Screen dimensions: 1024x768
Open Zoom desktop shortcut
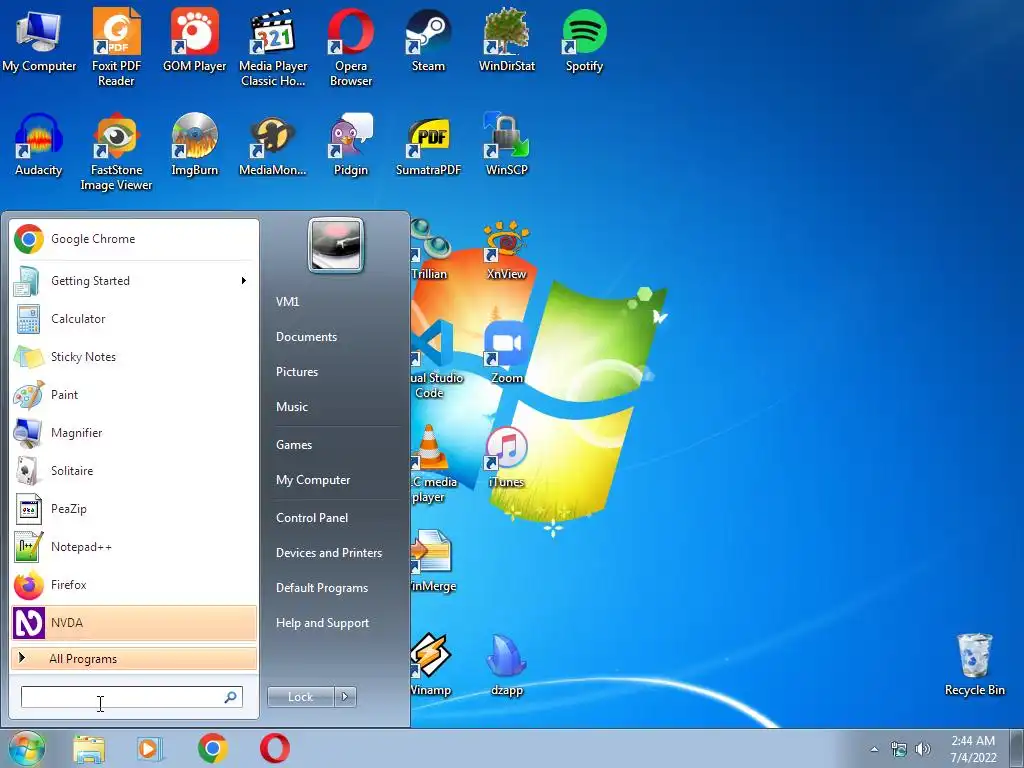pyautogui.click(x=506, y=353)
